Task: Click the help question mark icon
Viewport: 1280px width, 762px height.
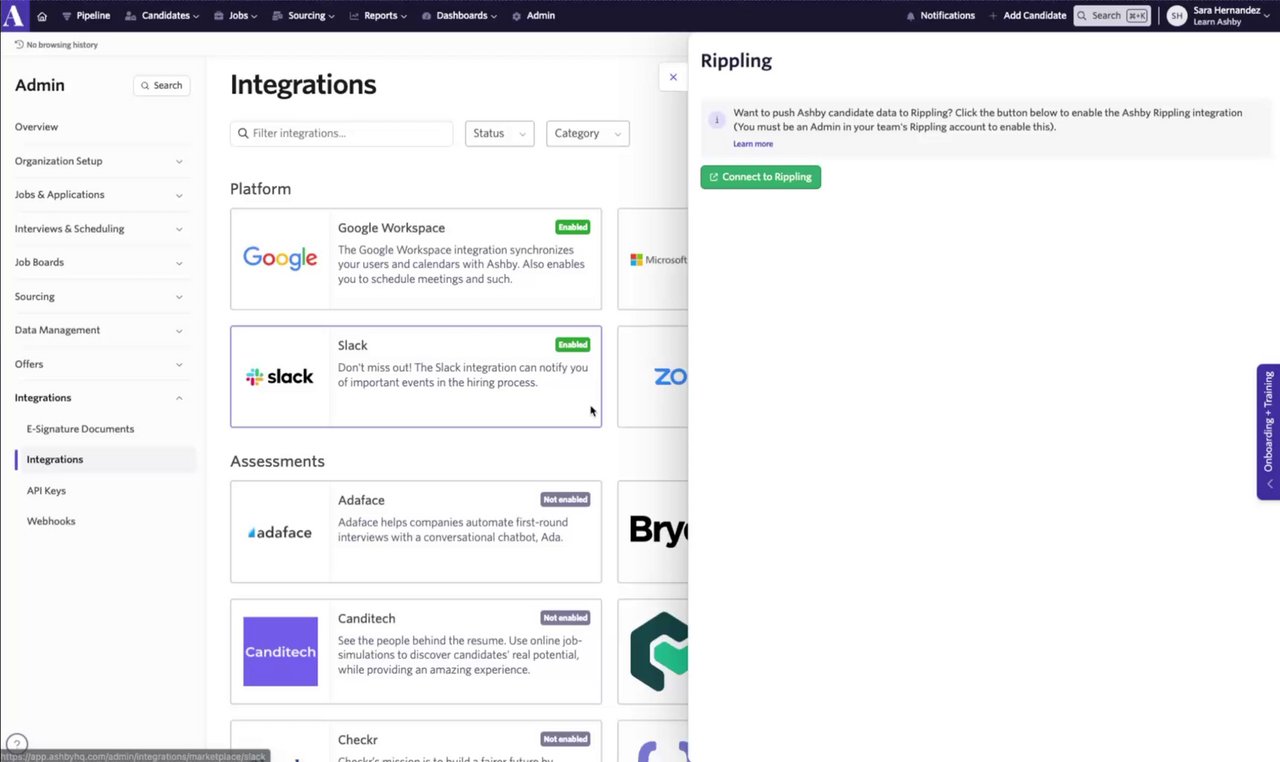Action: (16, 744)
